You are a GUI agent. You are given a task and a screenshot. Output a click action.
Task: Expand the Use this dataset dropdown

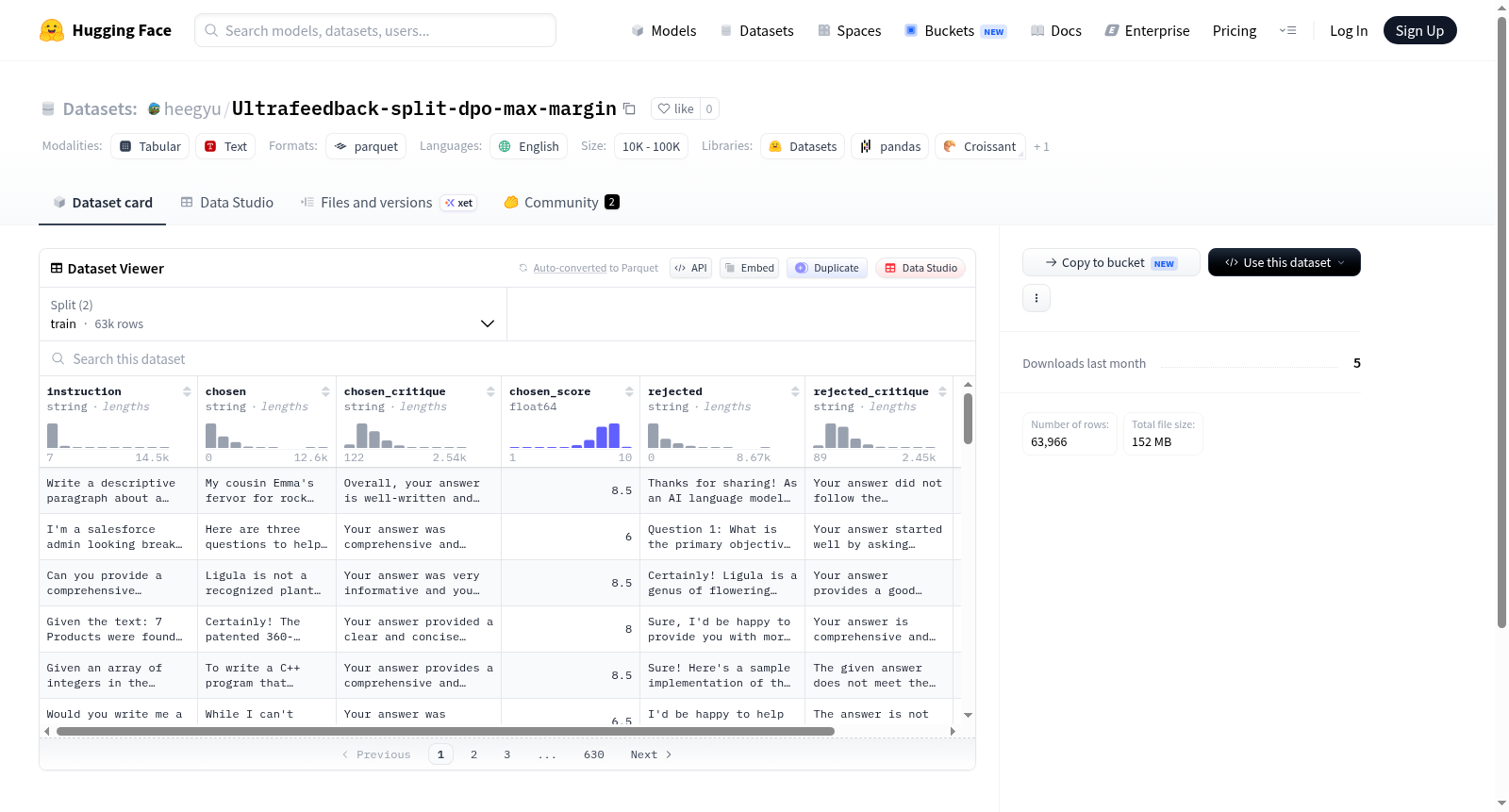pyautogui.click(x=1285, y=262)
